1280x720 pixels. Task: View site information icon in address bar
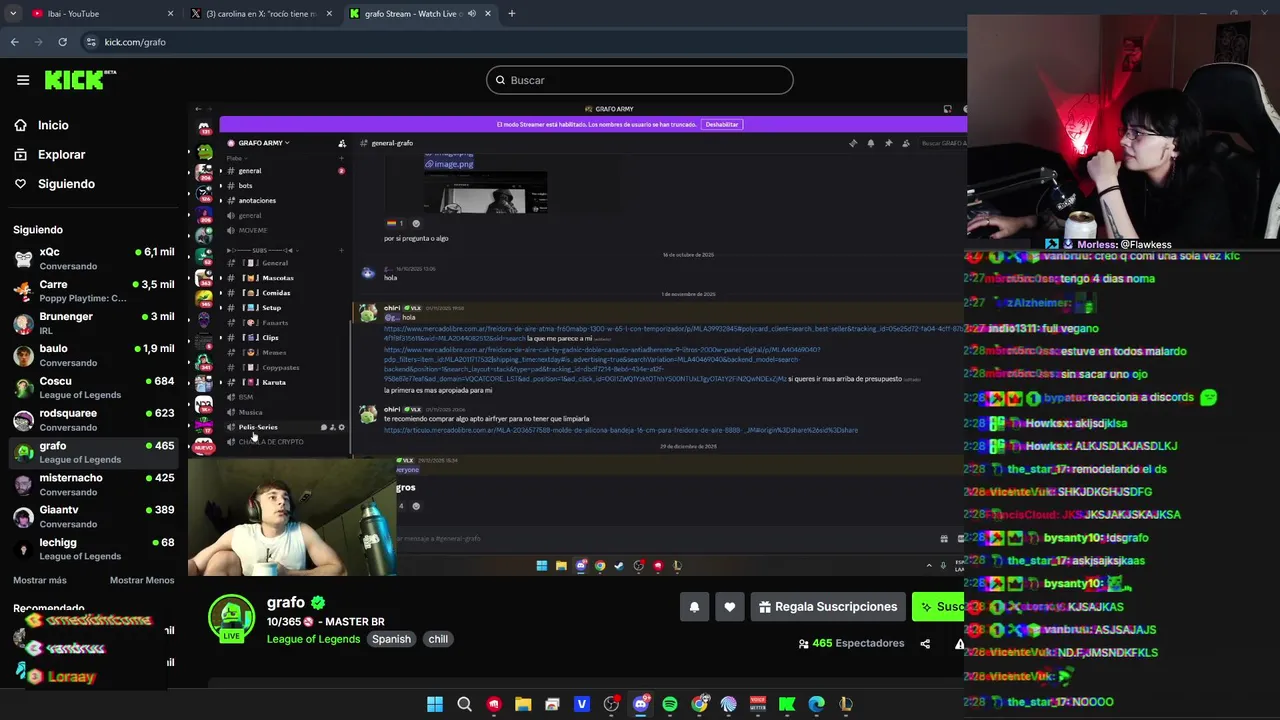click(x=92, y=42)
